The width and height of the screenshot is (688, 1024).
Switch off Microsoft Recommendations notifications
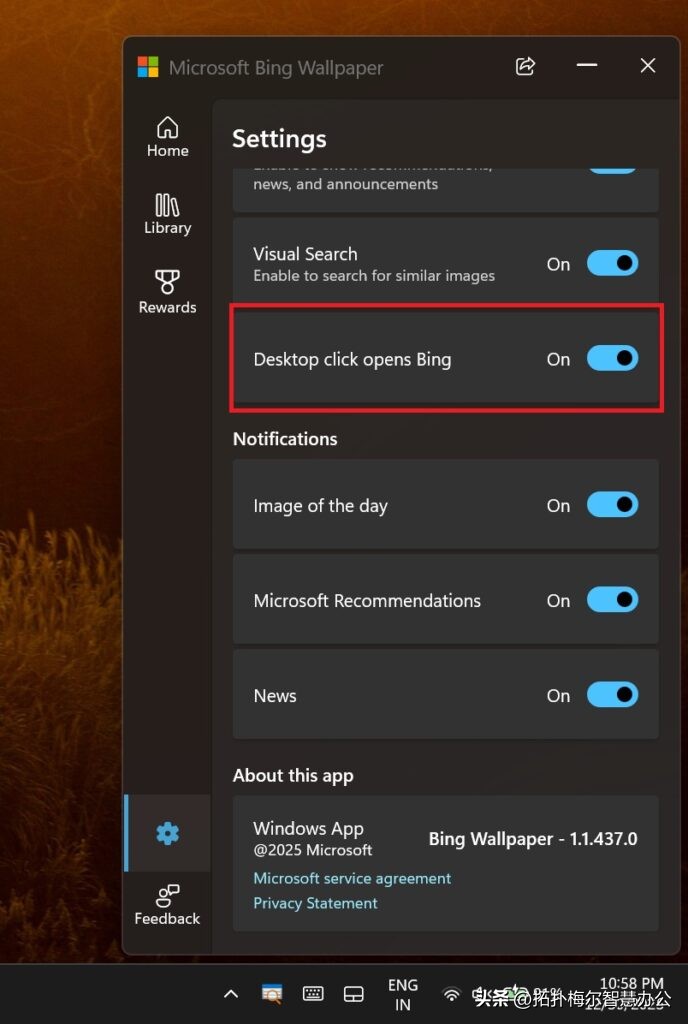[x=611, y=600]
